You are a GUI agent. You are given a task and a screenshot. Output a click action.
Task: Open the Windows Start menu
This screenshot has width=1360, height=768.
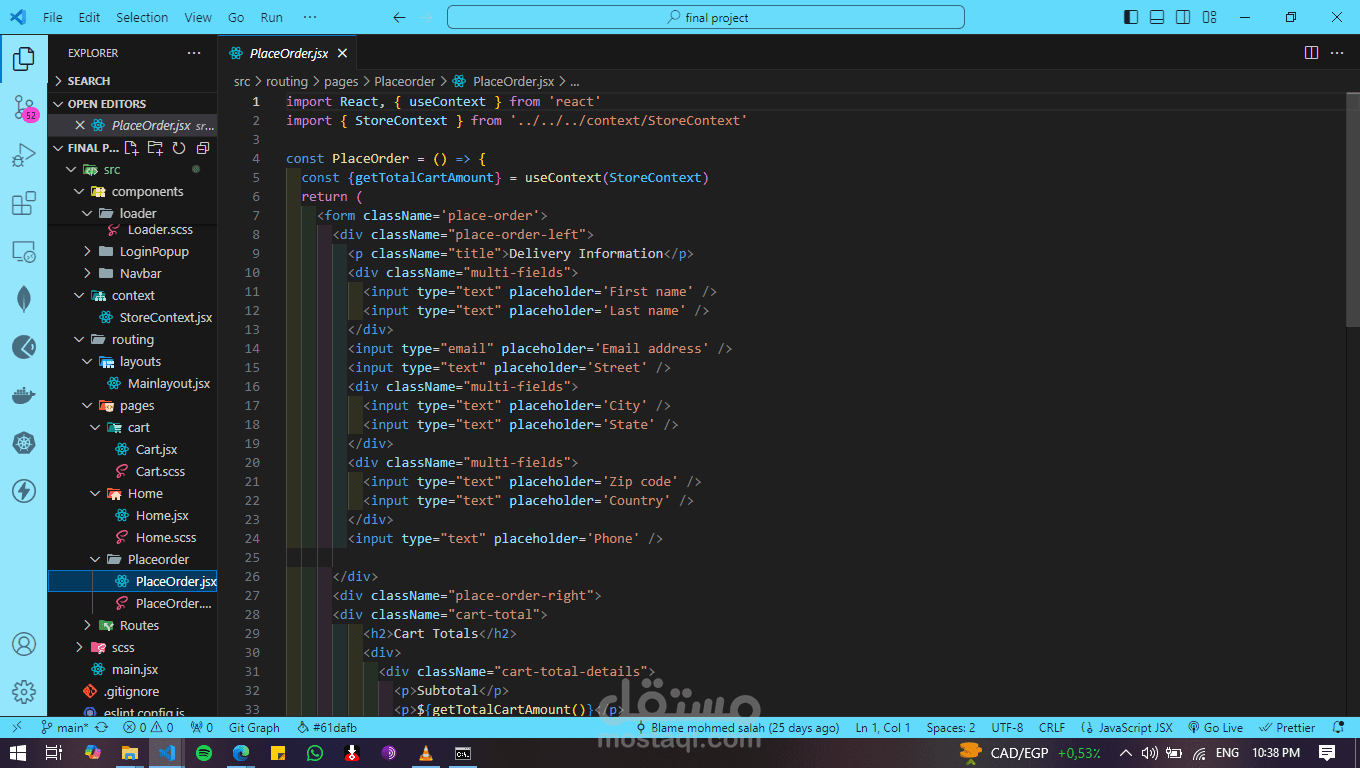tap(18, 753)
